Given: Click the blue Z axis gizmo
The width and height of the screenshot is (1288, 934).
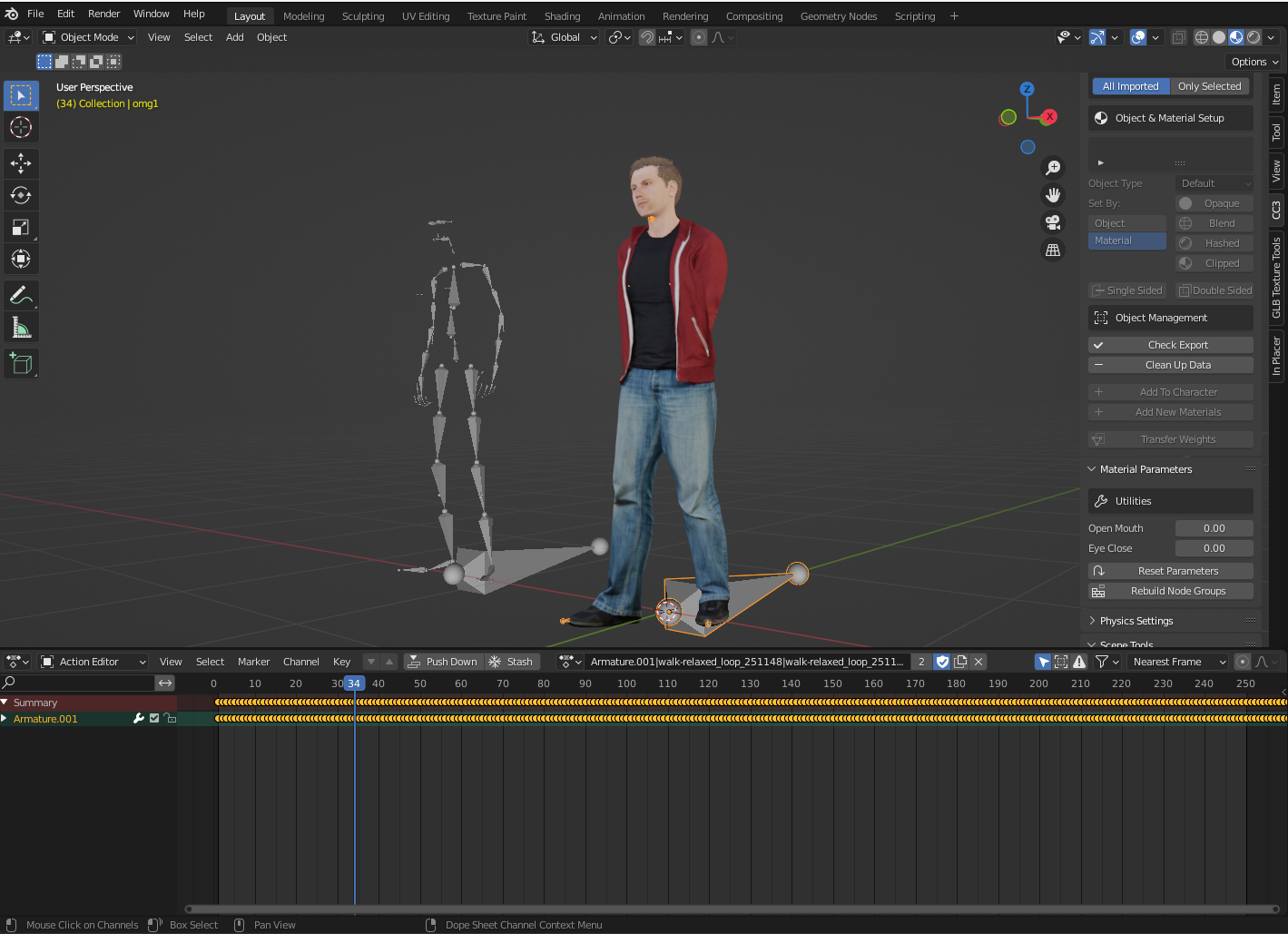Looking at the screenshot, I should point(1027,89).
